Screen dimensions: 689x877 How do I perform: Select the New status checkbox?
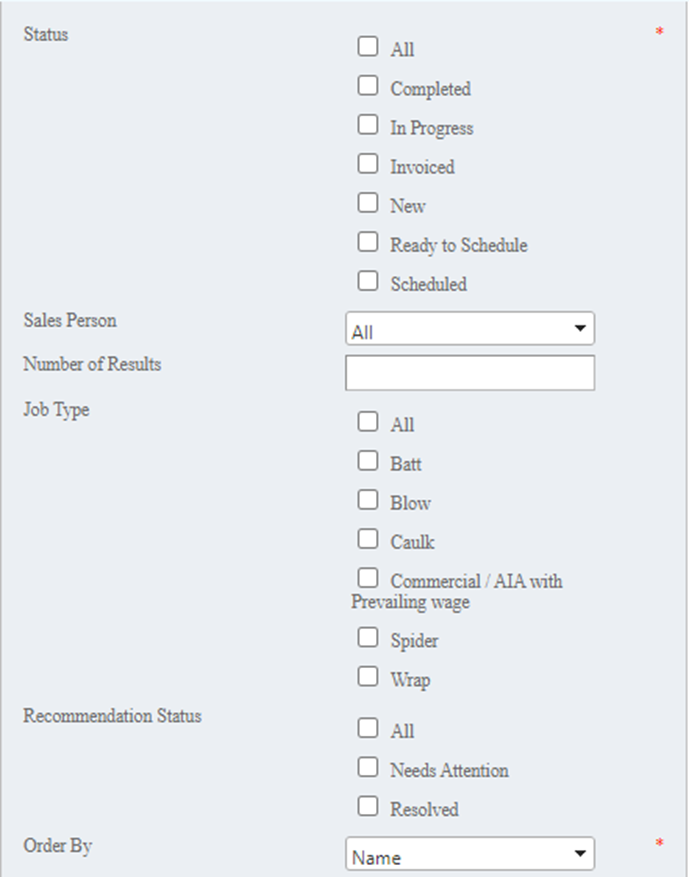[368, 203]
